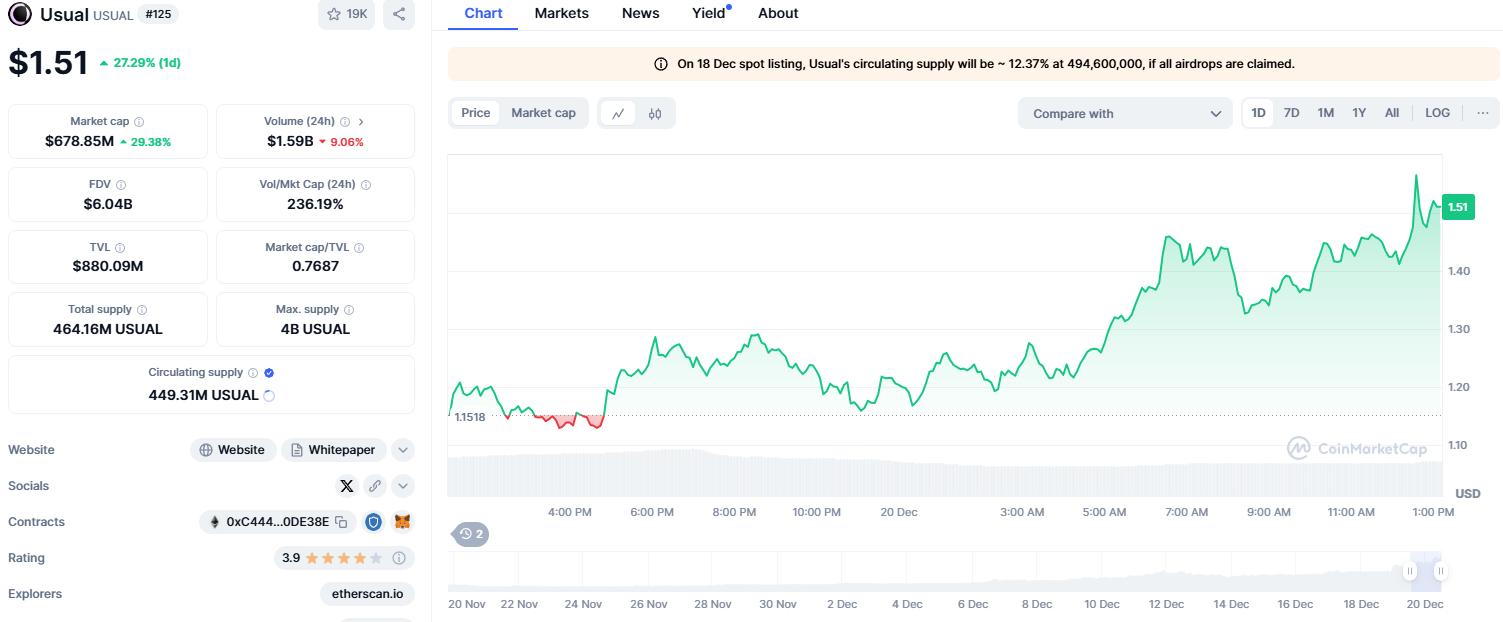Open the chart events history badge showing 2
The width and height of the screenshot is (1503, 622).
point(471,534)
